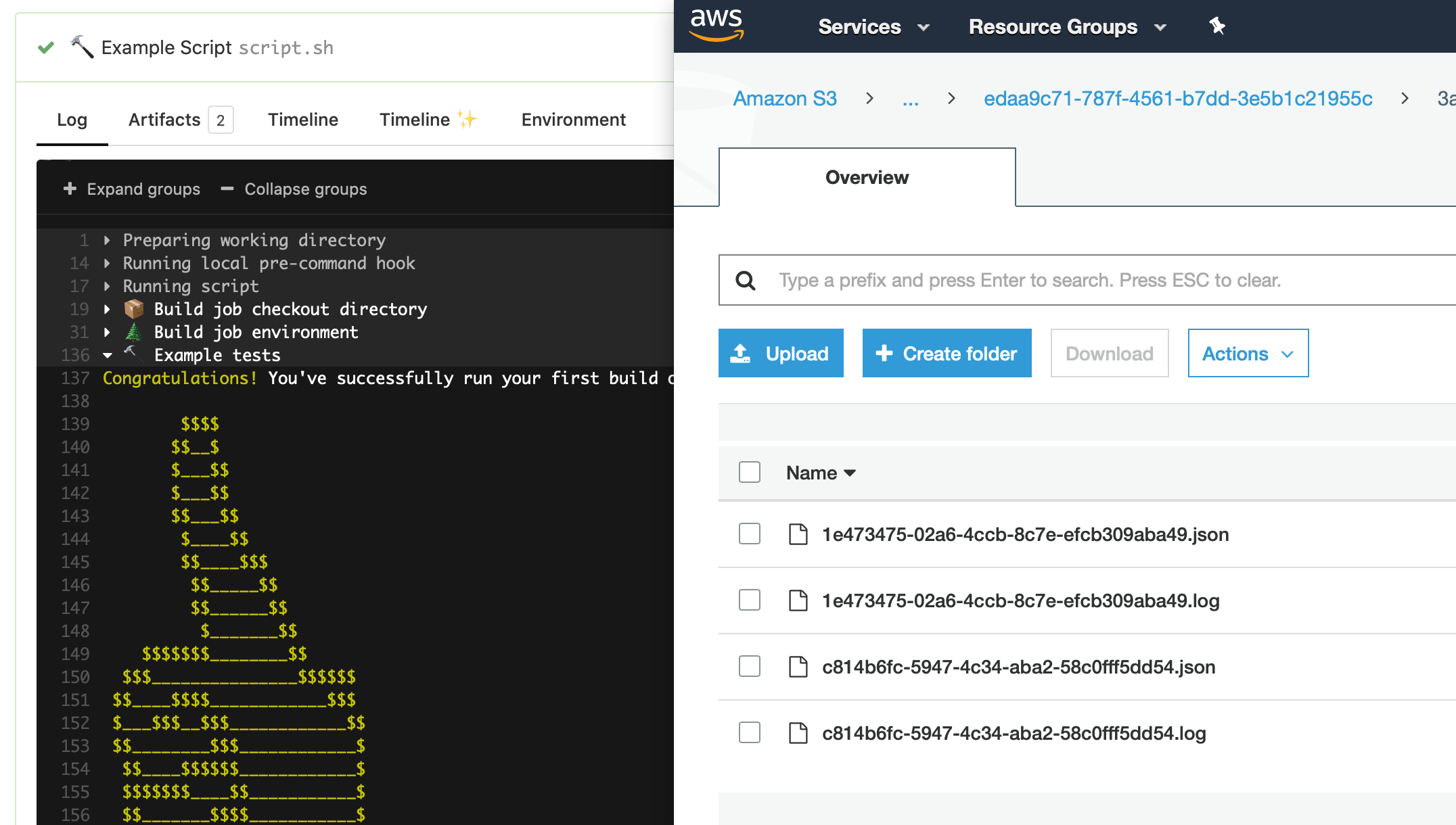Click the hammer icon next to Example Script

point(81,47)
